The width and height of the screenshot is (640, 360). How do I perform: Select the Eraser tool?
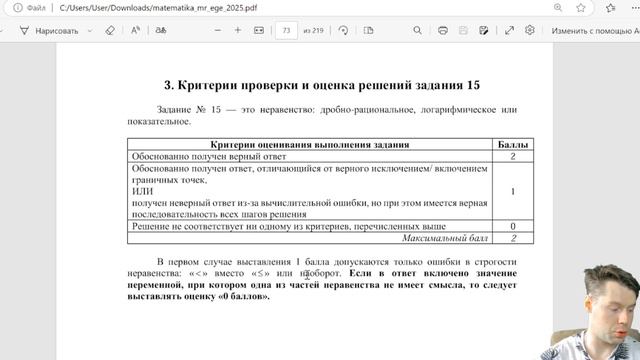point(110,31)
